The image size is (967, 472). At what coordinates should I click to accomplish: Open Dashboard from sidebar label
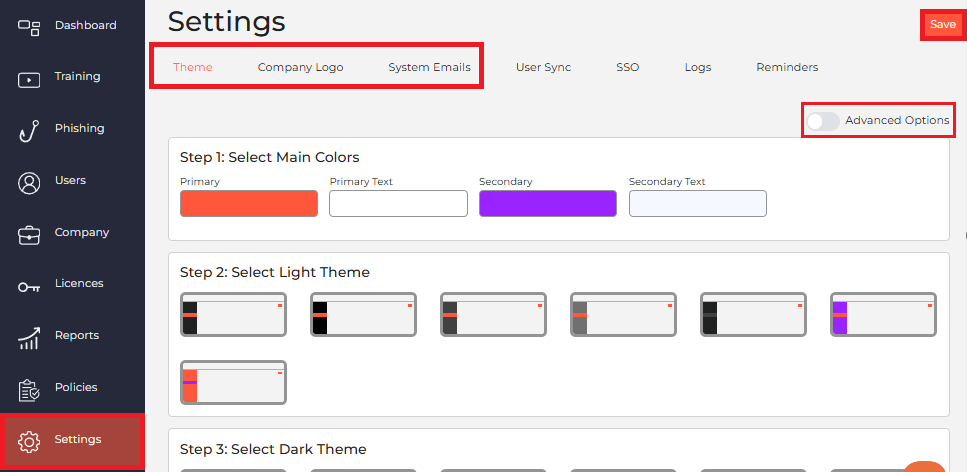85,25
